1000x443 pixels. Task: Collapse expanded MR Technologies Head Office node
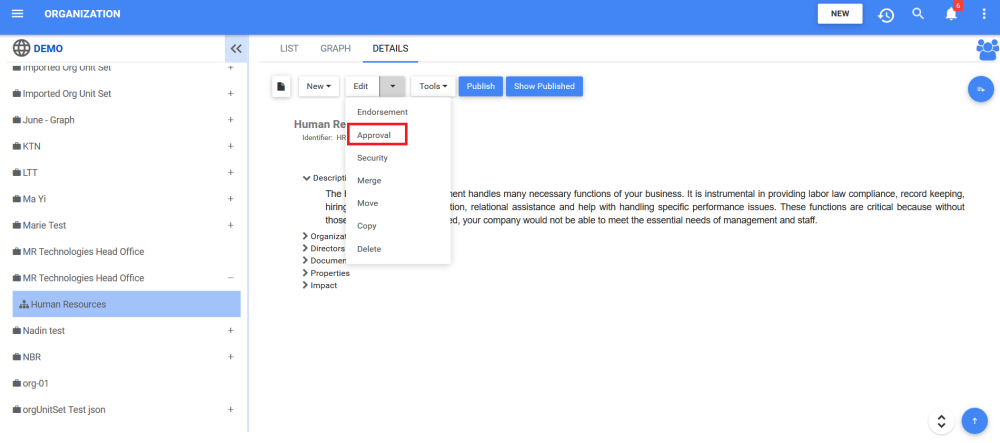pyautogui.click(x=231, y=278)
